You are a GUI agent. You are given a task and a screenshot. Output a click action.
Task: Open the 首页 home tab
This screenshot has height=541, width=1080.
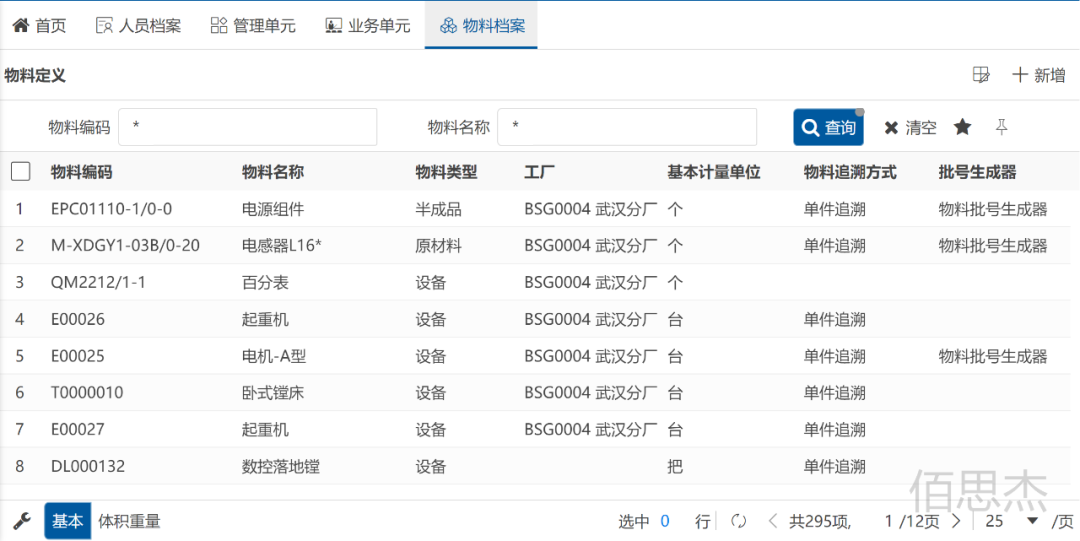(40, 25)
